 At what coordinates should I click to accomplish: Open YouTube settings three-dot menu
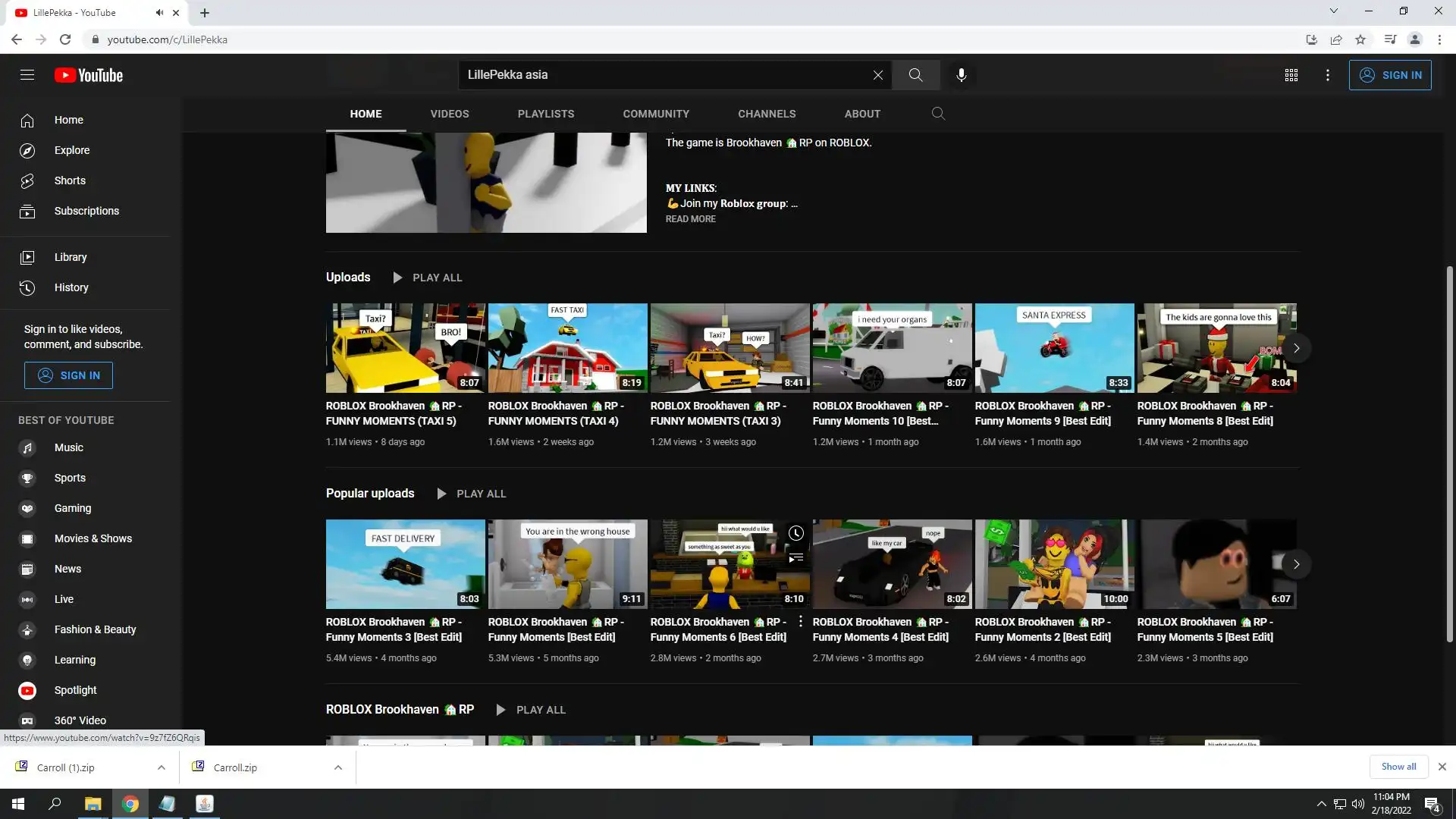tap(1327, 75)
